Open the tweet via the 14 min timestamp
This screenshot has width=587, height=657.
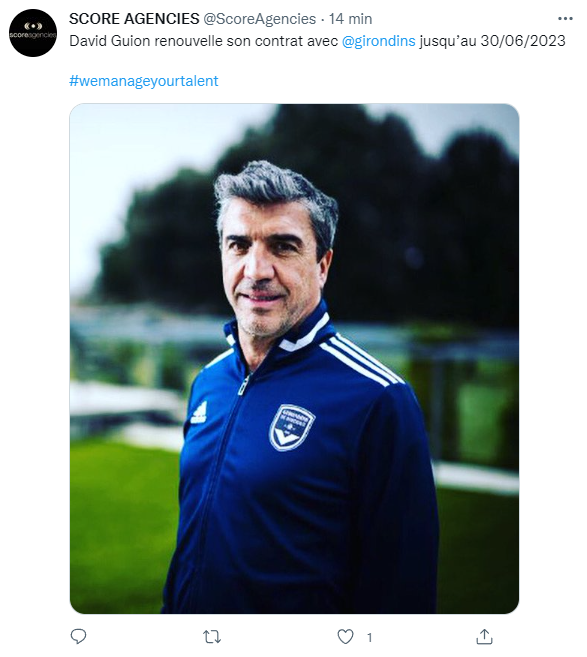(x=350, y=19)
